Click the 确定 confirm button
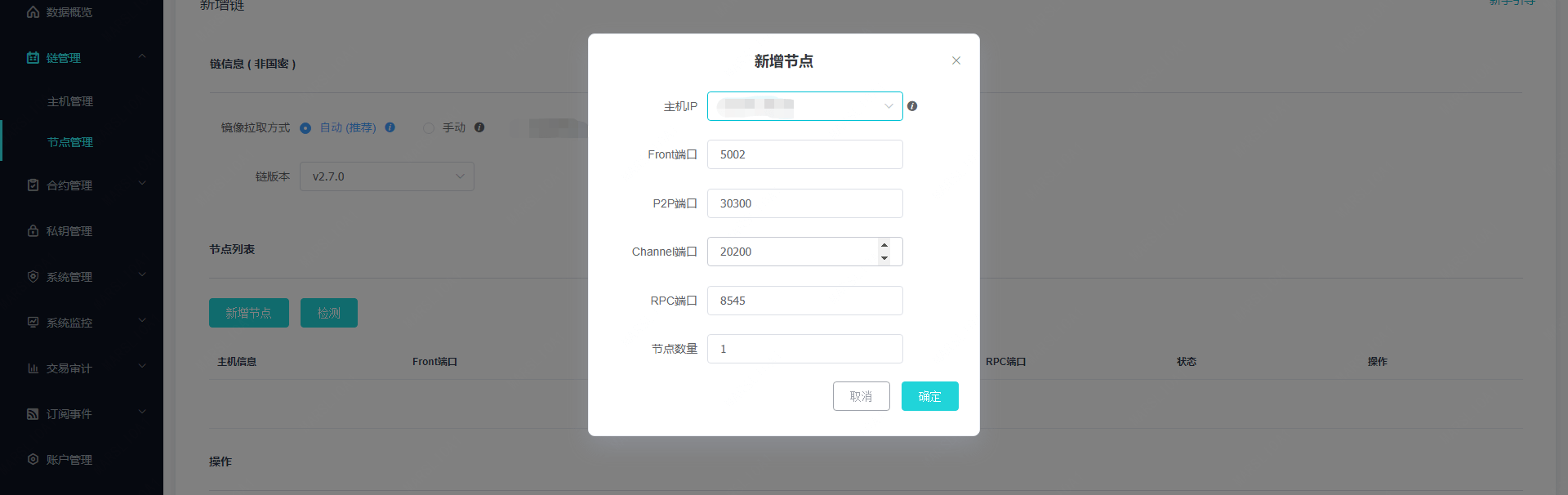Image resolution: width=1568 pixels, height=495 pixels. (930, 396)
